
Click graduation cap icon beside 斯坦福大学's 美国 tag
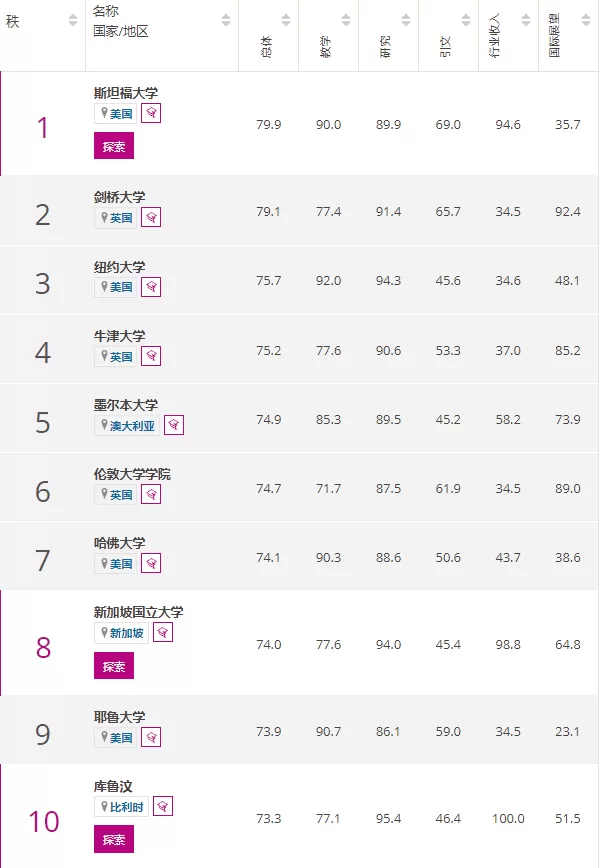click(x=151, y=113)
